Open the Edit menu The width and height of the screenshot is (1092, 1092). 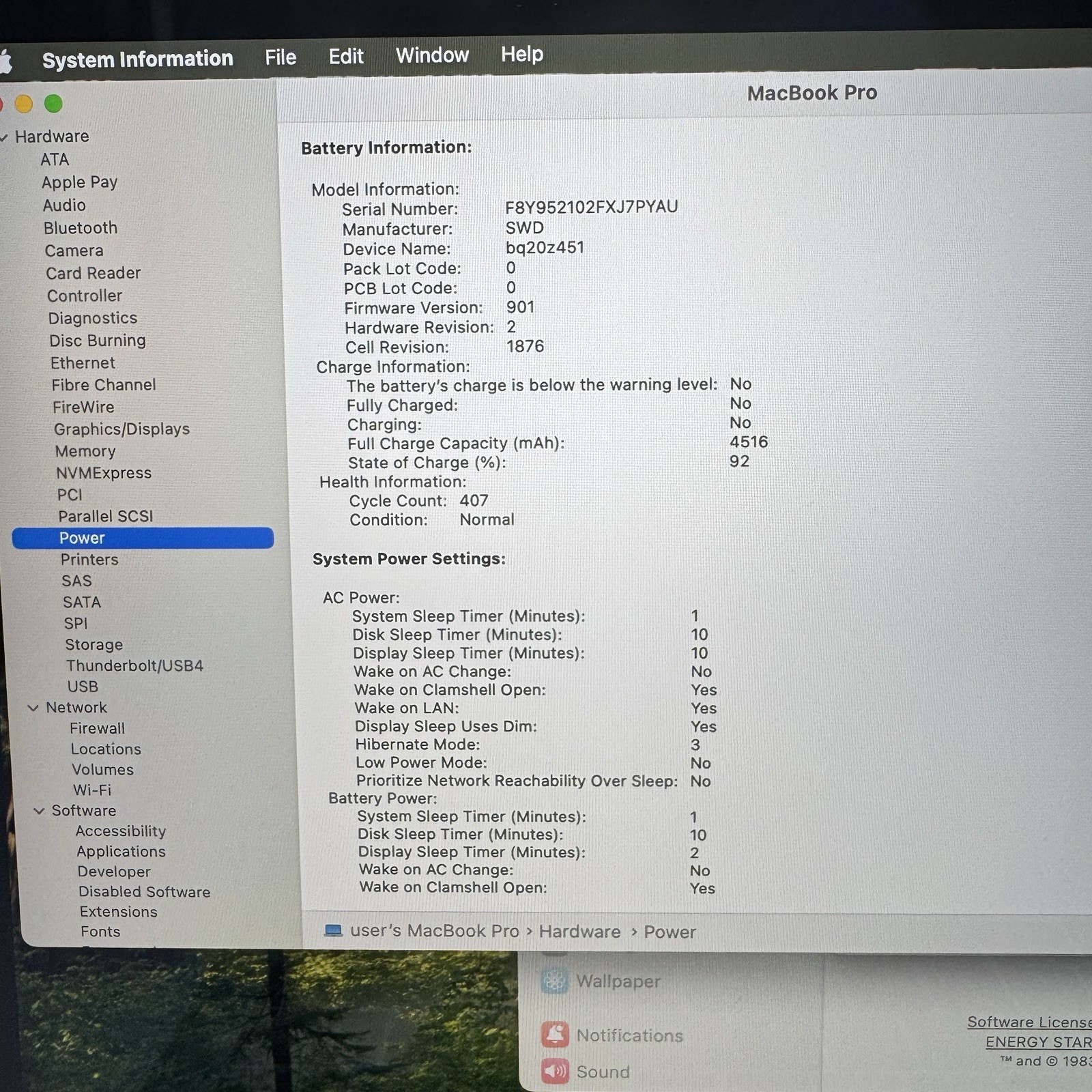[x=346, y=56]
